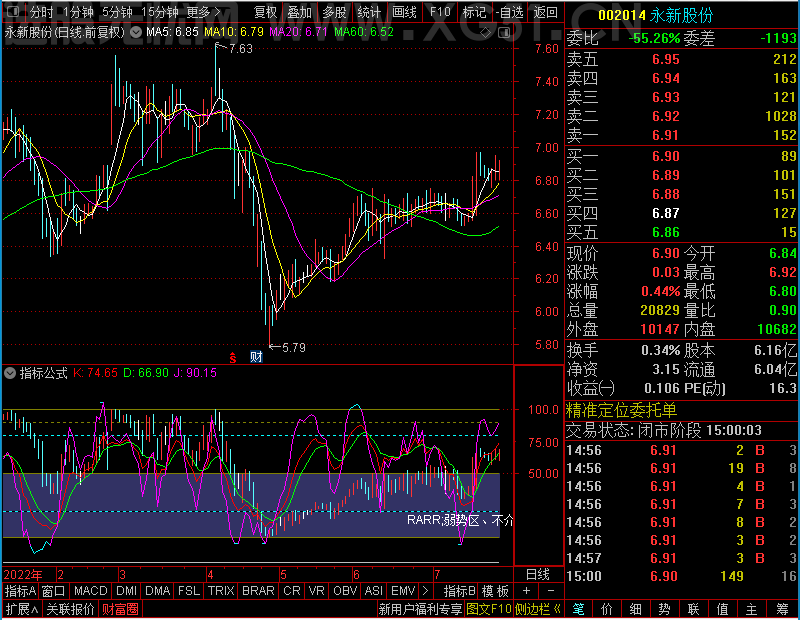The width and height of the screenshot is (800, 620).
Task: Select the EMV indicator
Action: point(403,591)
